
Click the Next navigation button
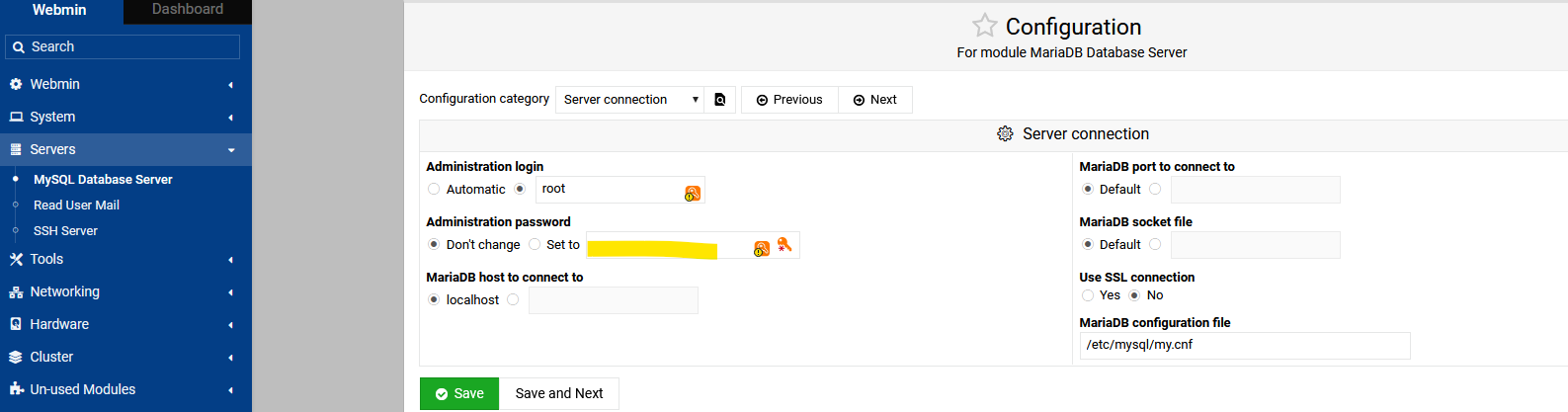pos(875,100)
